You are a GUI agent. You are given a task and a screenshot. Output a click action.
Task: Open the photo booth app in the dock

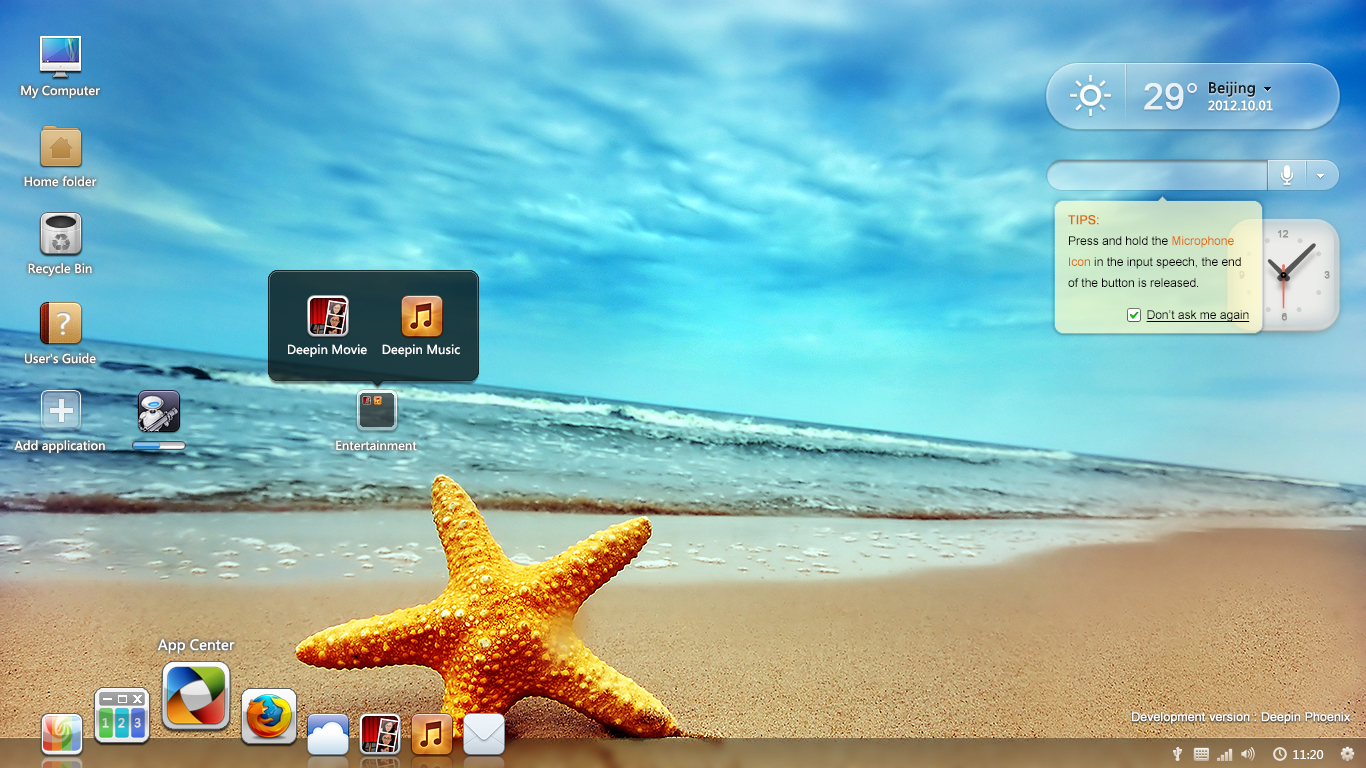tap(380, 735)
